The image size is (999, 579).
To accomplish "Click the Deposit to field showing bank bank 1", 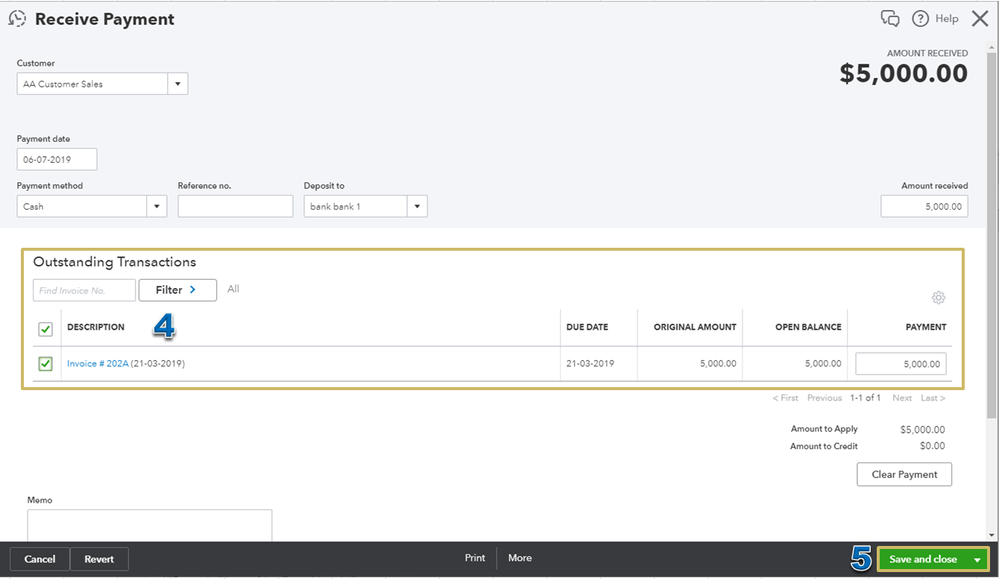I will point(356,206).
